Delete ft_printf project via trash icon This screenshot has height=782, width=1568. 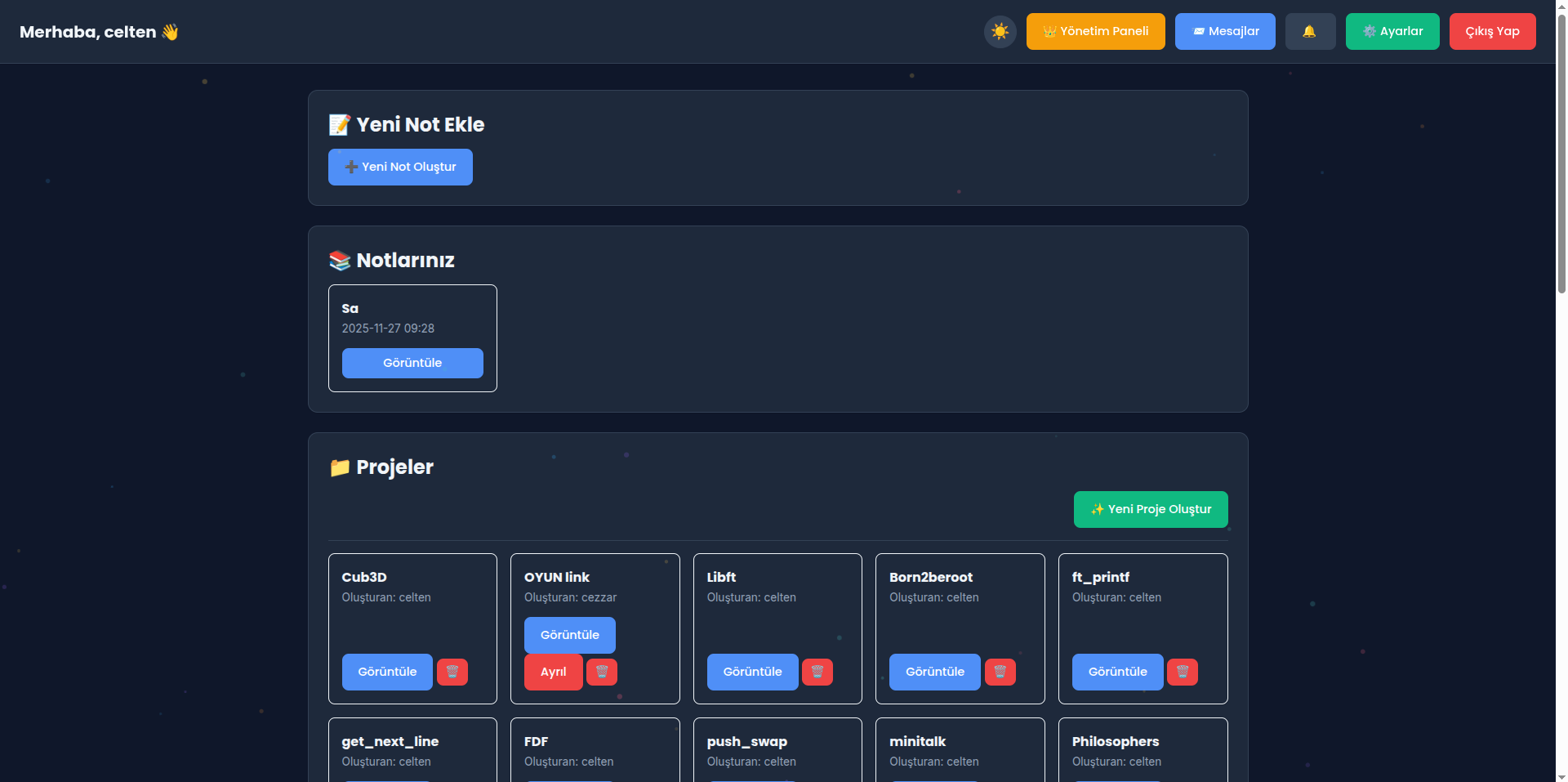(x=1182, y=672)
